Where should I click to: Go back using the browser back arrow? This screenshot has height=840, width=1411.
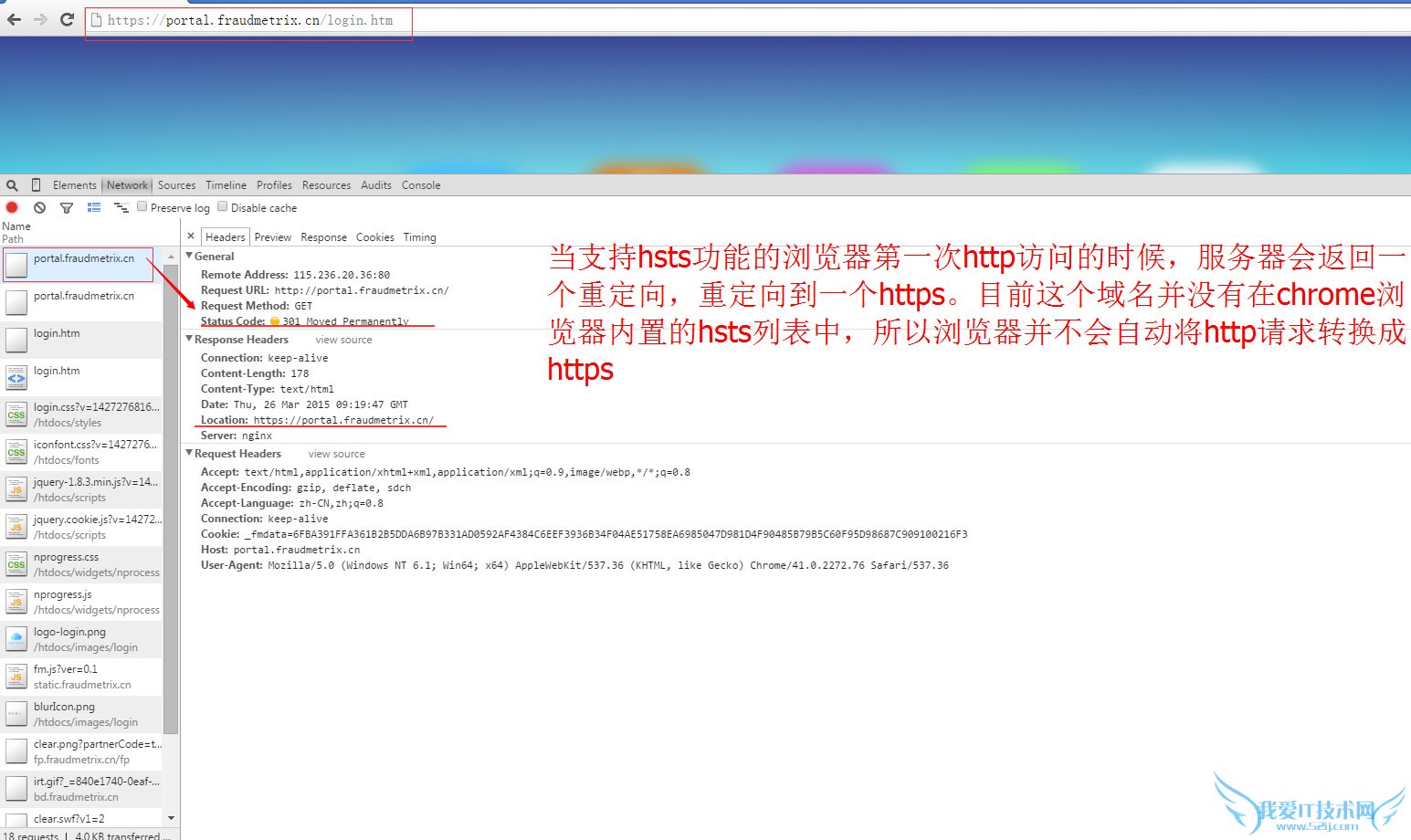(14, 17)
